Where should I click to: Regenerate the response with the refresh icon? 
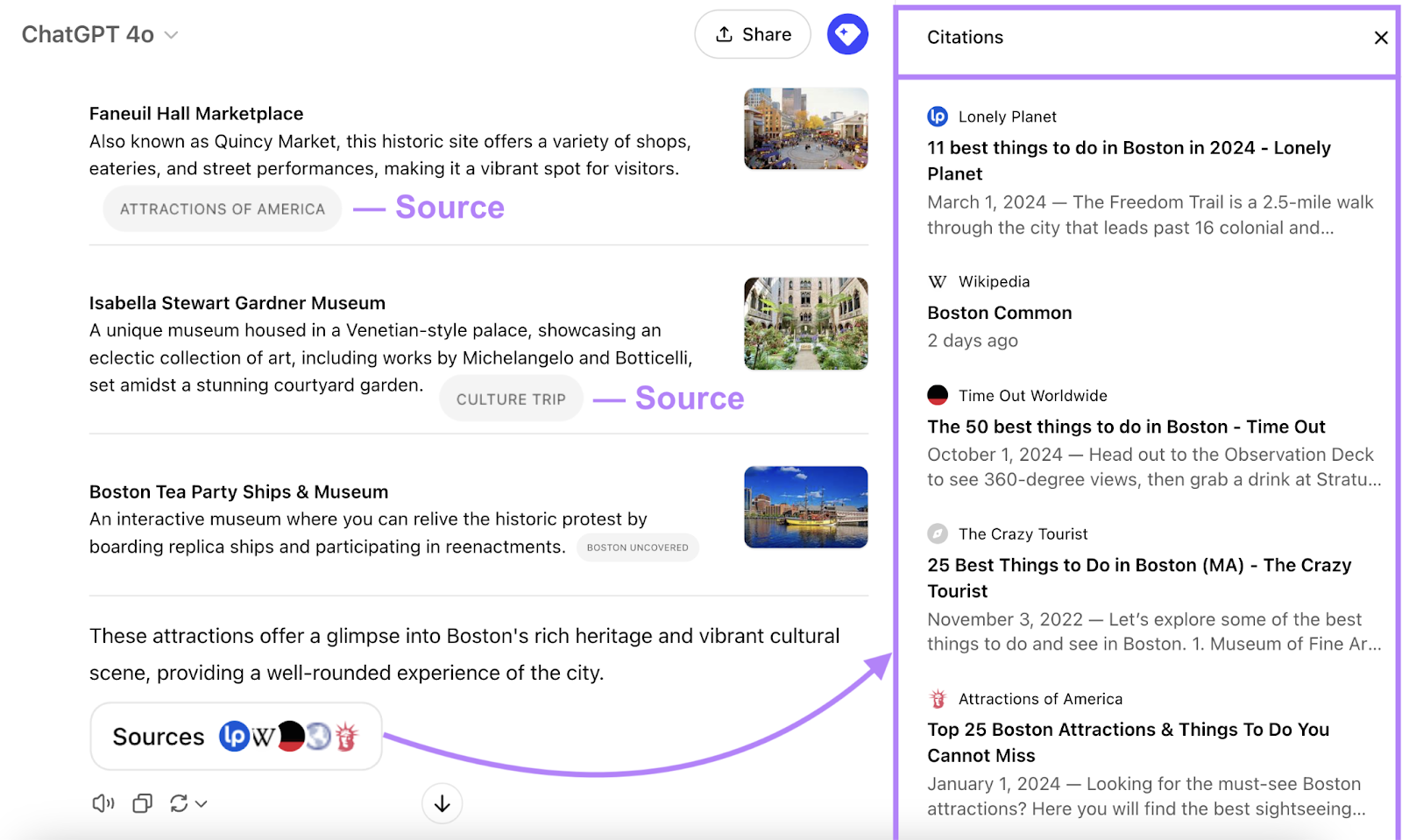[x=180, y=803]
